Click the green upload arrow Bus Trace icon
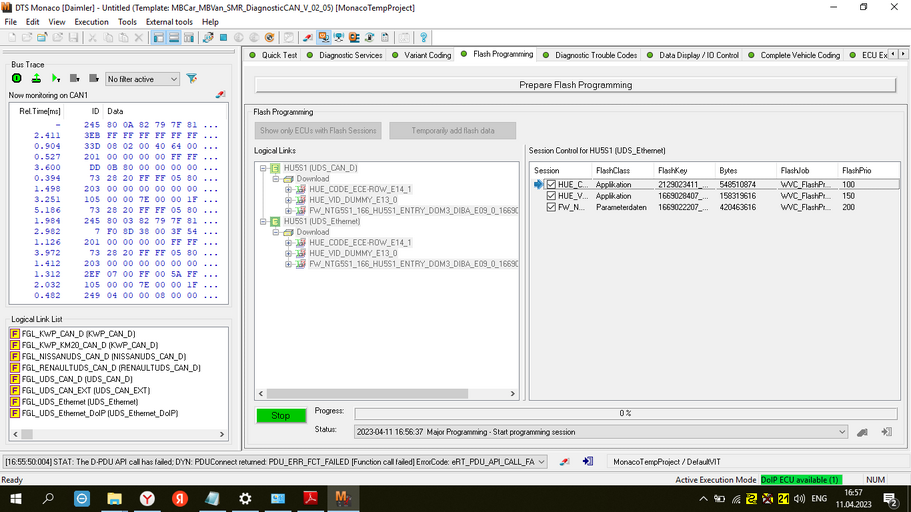 coord(36,78)
